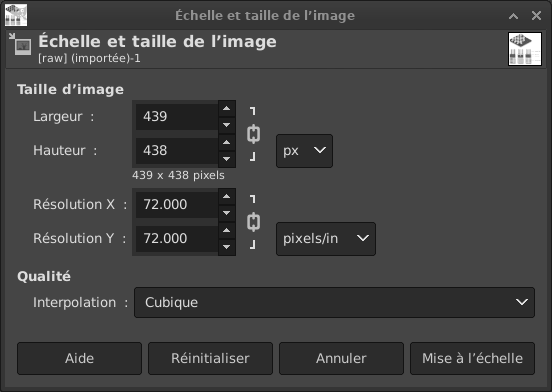The width and height of the screenshot is (552, 392).
Task: Decrease Hauteur value with down arrow
Action: pos(227,159)
